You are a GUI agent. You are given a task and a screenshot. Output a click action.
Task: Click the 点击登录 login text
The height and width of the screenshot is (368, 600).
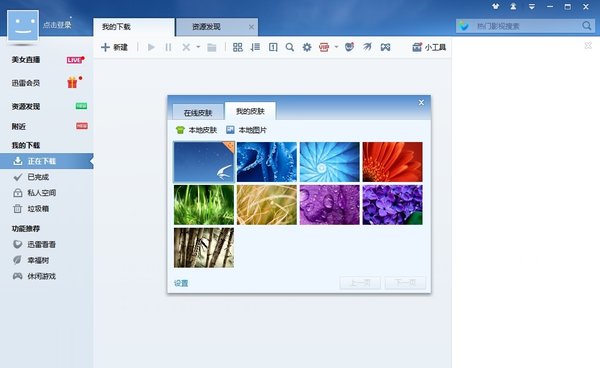(x=57, y=25)
